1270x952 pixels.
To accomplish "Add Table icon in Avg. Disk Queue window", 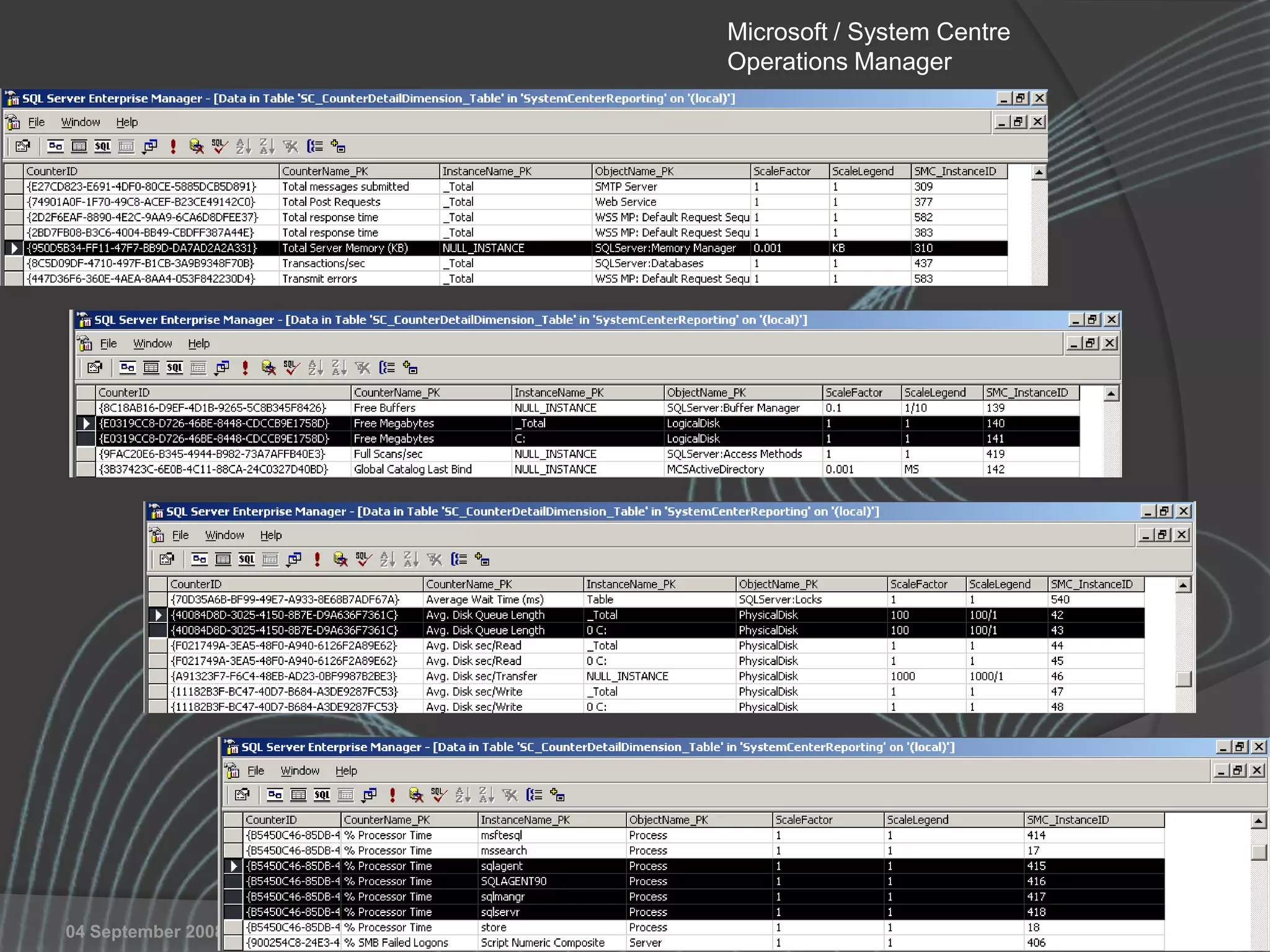I will (482, 559).
